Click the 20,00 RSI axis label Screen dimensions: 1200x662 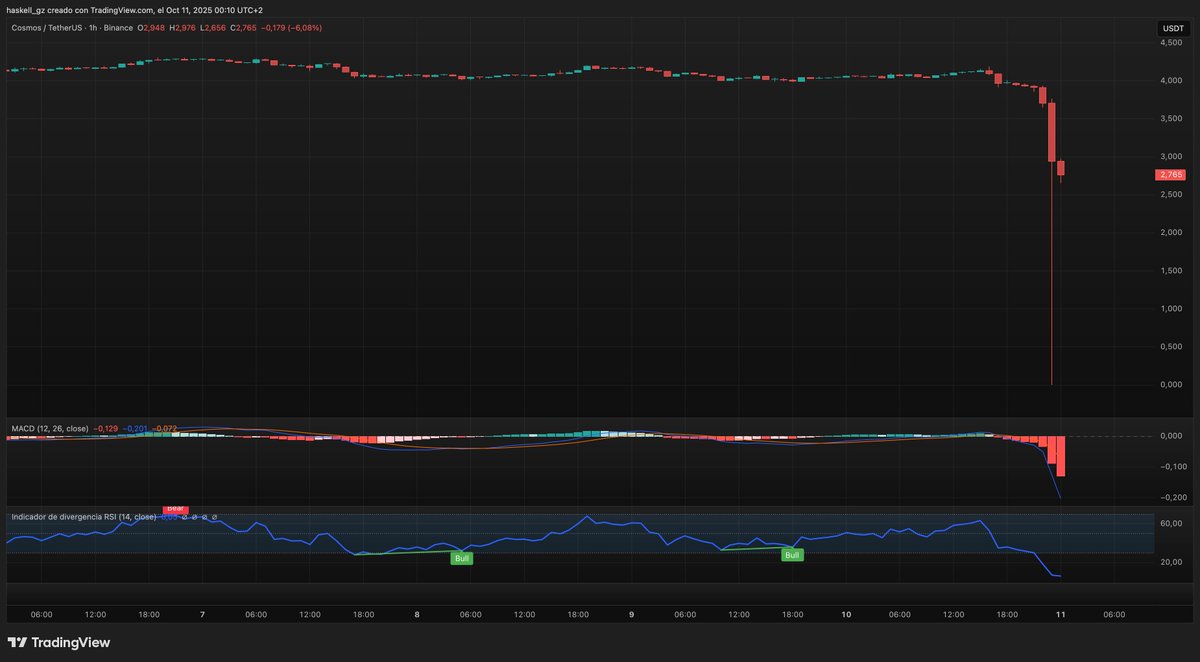[x=1171, y=561]
